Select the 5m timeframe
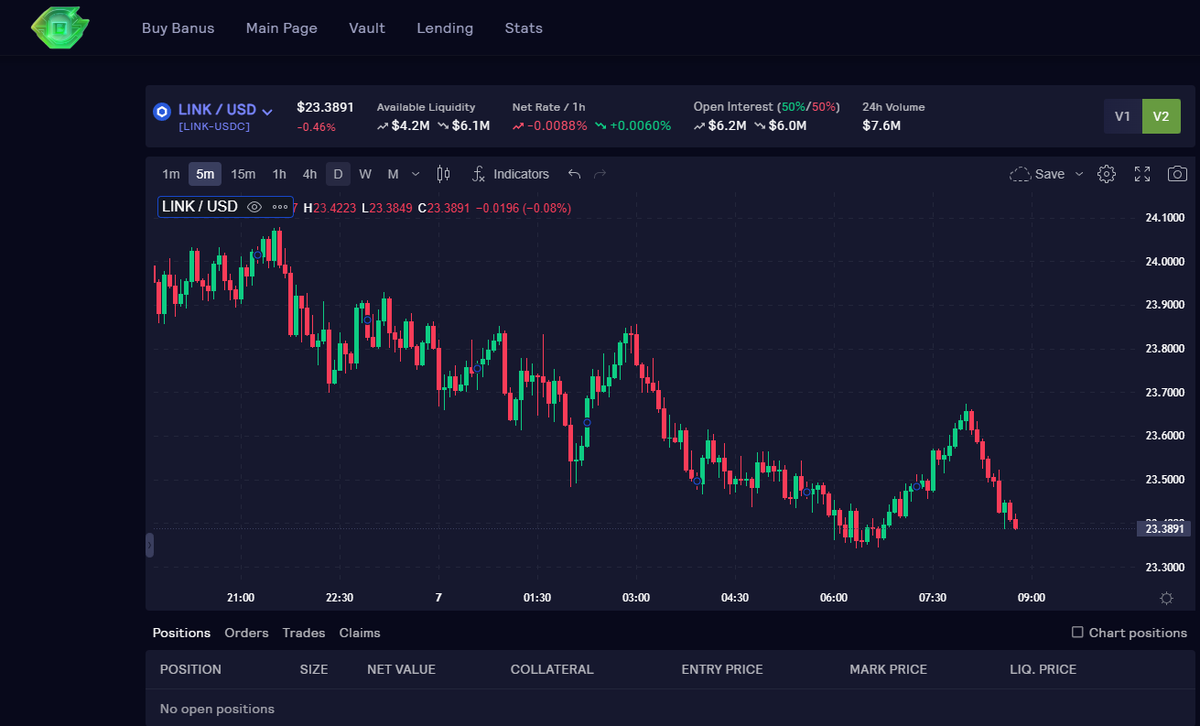The image size is (1200, 726). click(205, 174)
